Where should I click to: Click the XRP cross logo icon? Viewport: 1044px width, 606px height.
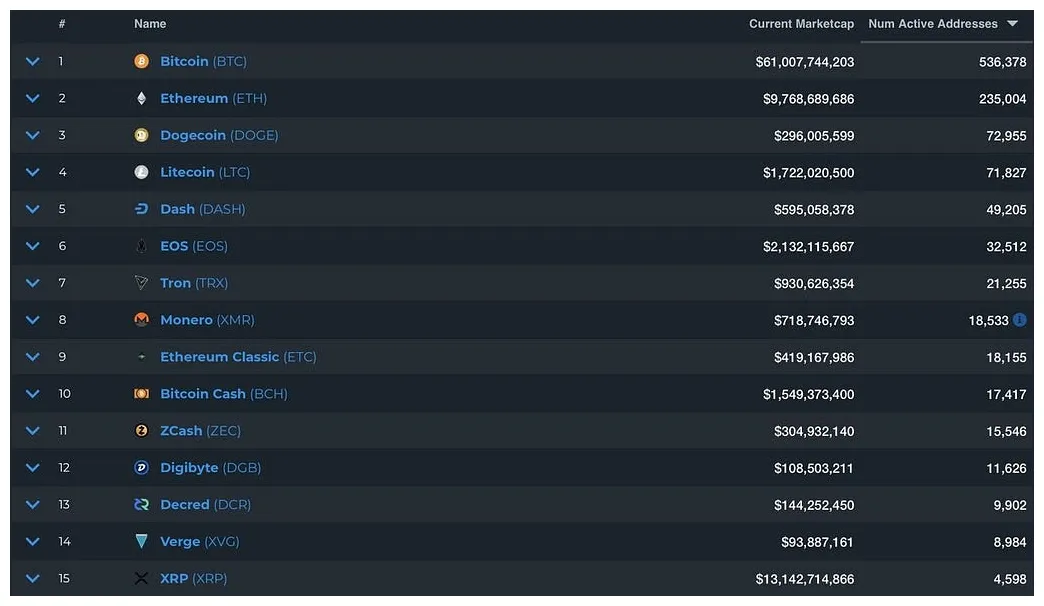(x=142, y=578)
